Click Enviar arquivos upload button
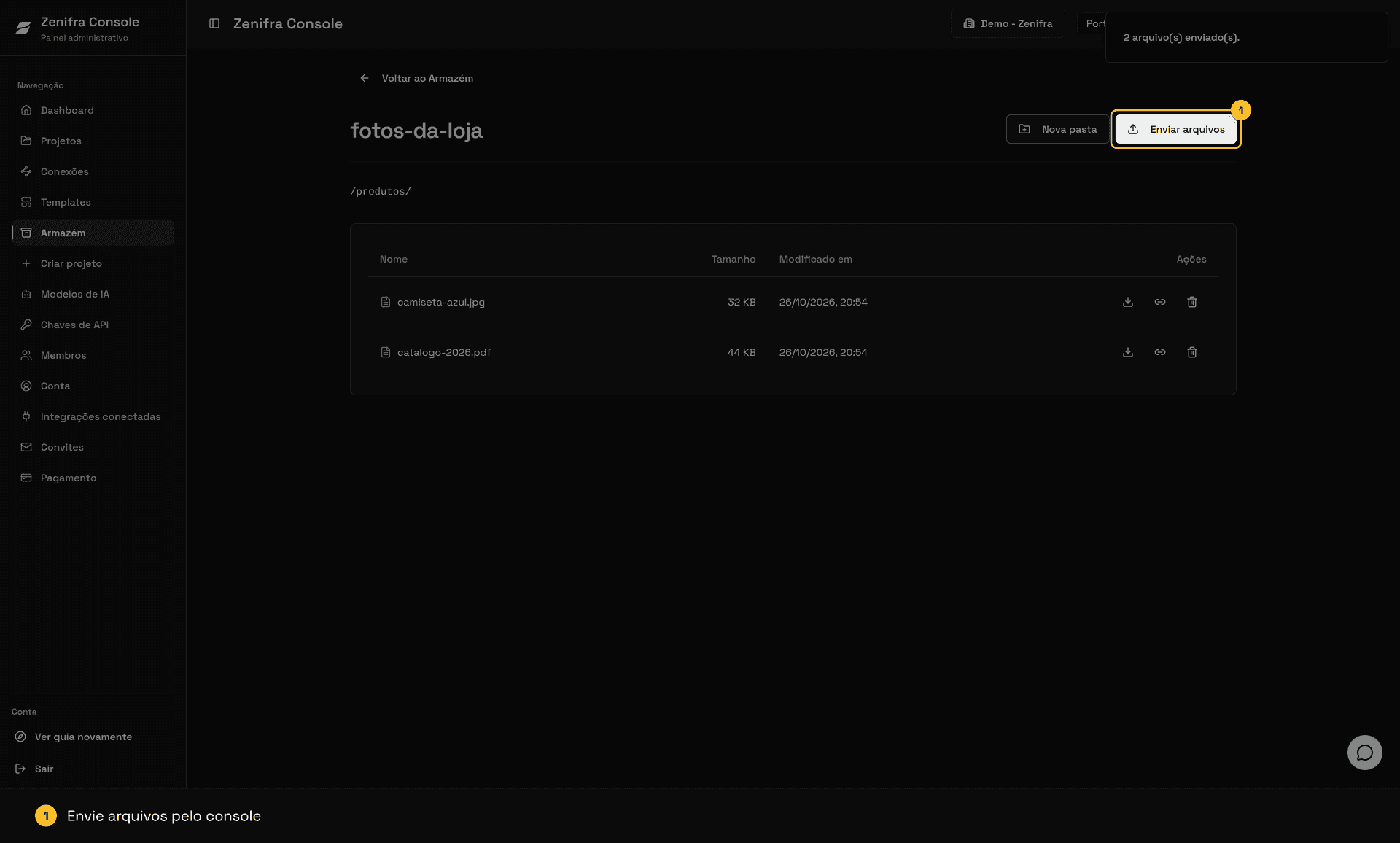The width and height of the screenshot is (1400, 843). pos(1175,129)
